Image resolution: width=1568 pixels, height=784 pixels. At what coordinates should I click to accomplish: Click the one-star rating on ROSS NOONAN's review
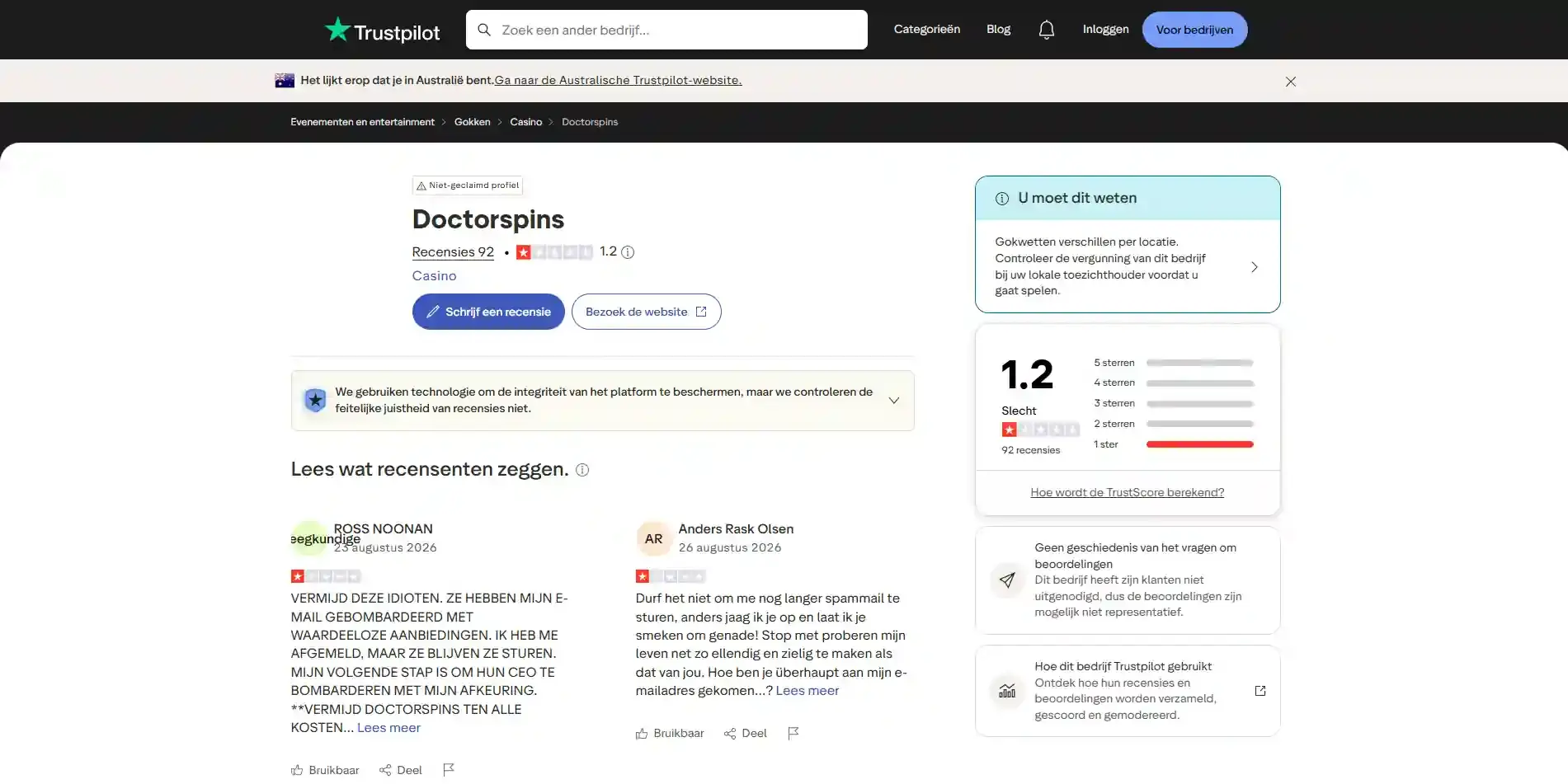[326, 576]
